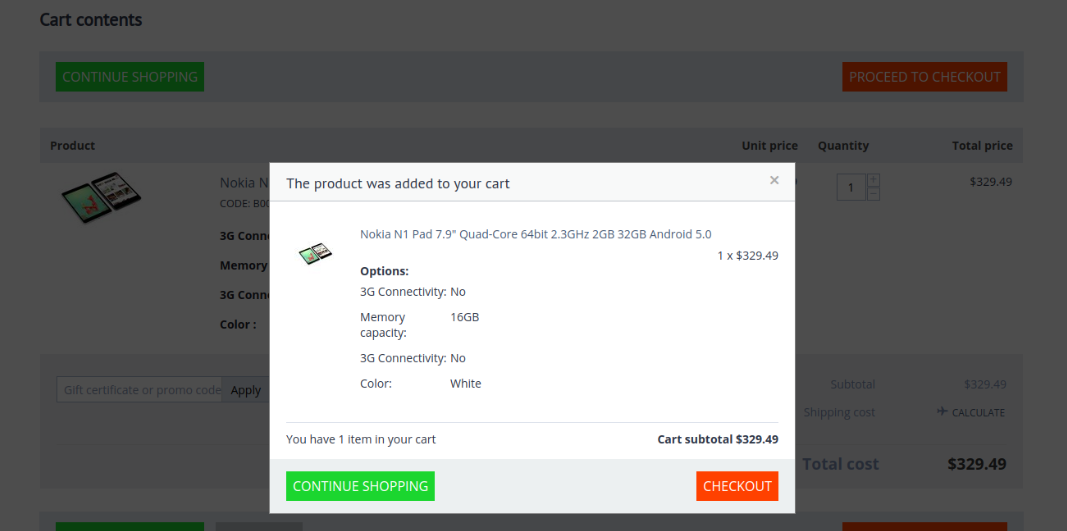The height and width of the screenshot is (531, 1067).
Task: Click the CALCULATE shipping cost link
Action: click(x=978, y=413)
